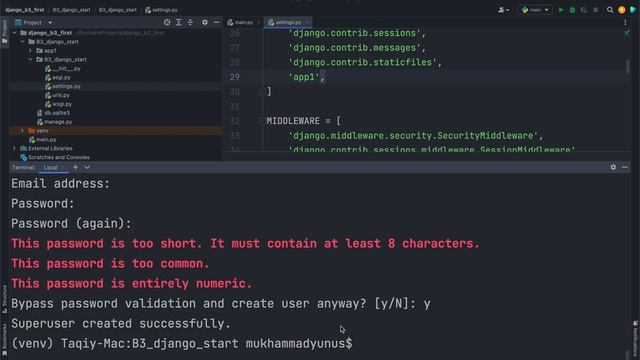
Task: Click the MIDDLEWARE variable name in code
Action: click(x=293, y=121)
